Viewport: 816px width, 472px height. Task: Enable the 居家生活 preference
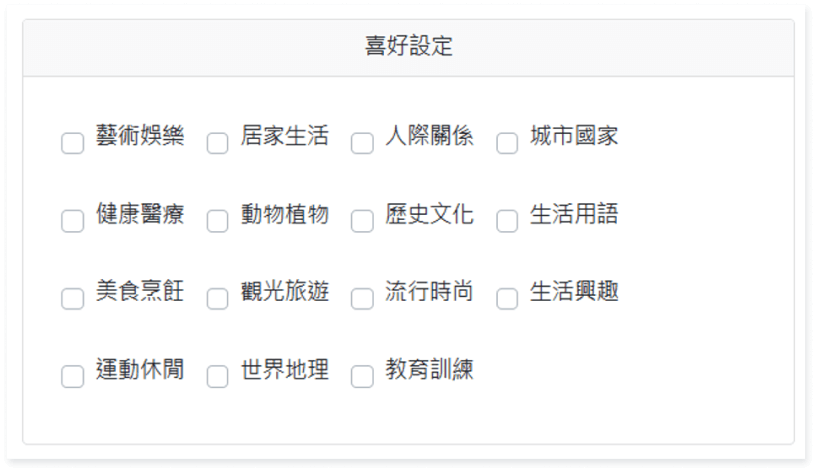[217, 143]
